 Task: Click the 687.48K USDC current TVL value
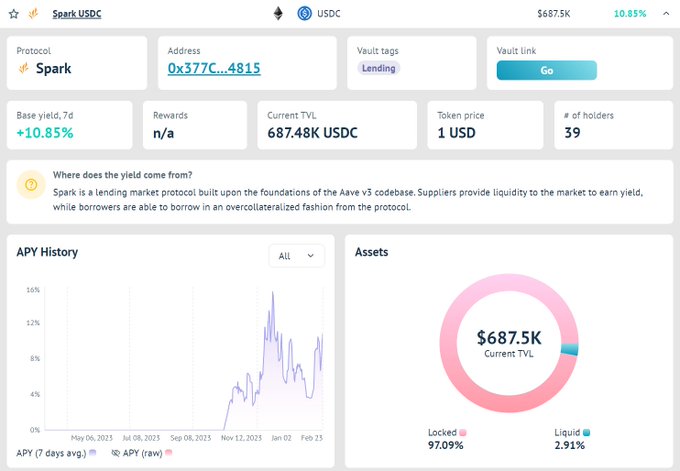[x=312, y=133]
